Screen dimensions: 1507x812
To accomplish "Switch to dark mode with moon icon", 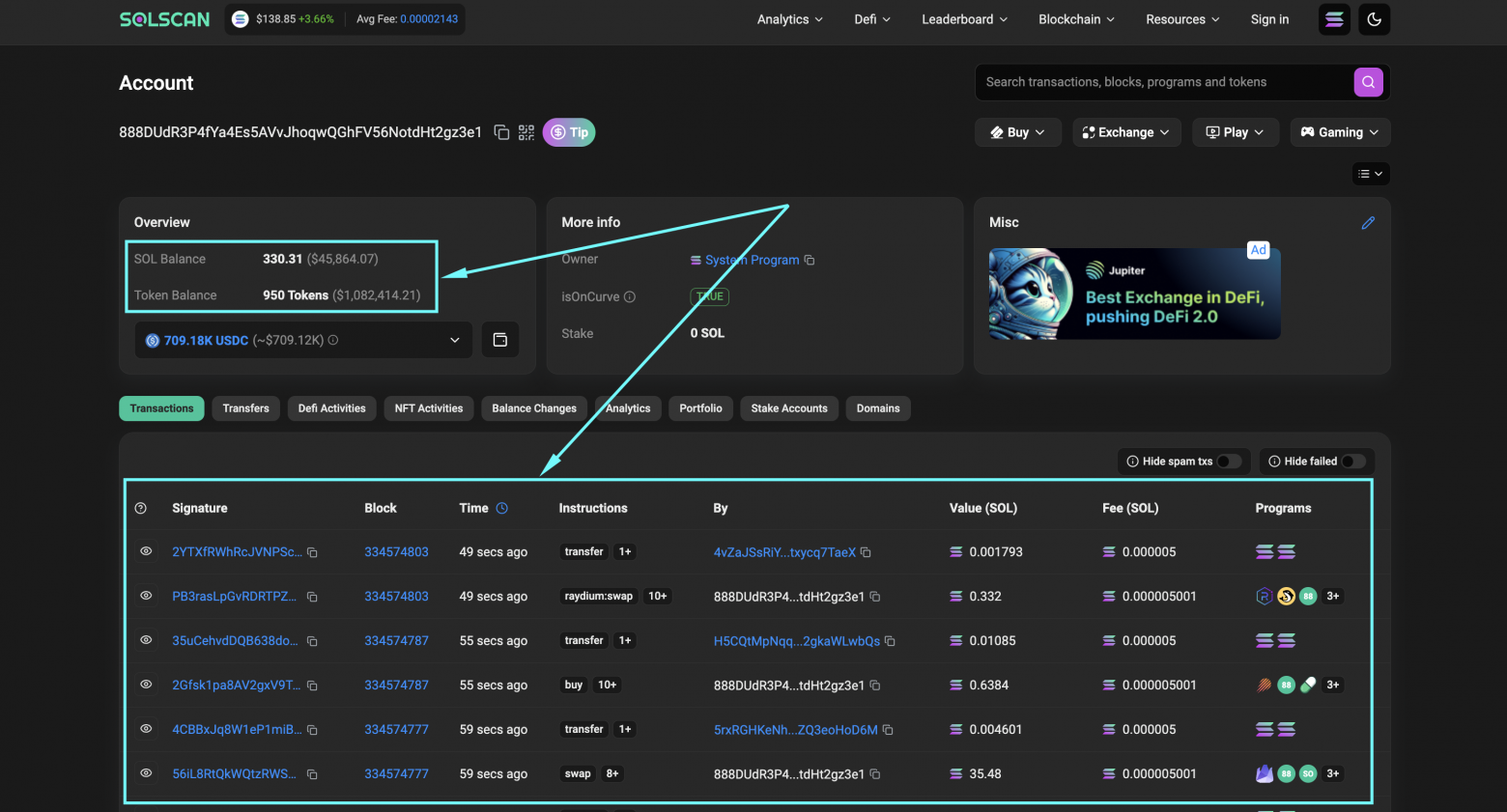I will 1375,19.
